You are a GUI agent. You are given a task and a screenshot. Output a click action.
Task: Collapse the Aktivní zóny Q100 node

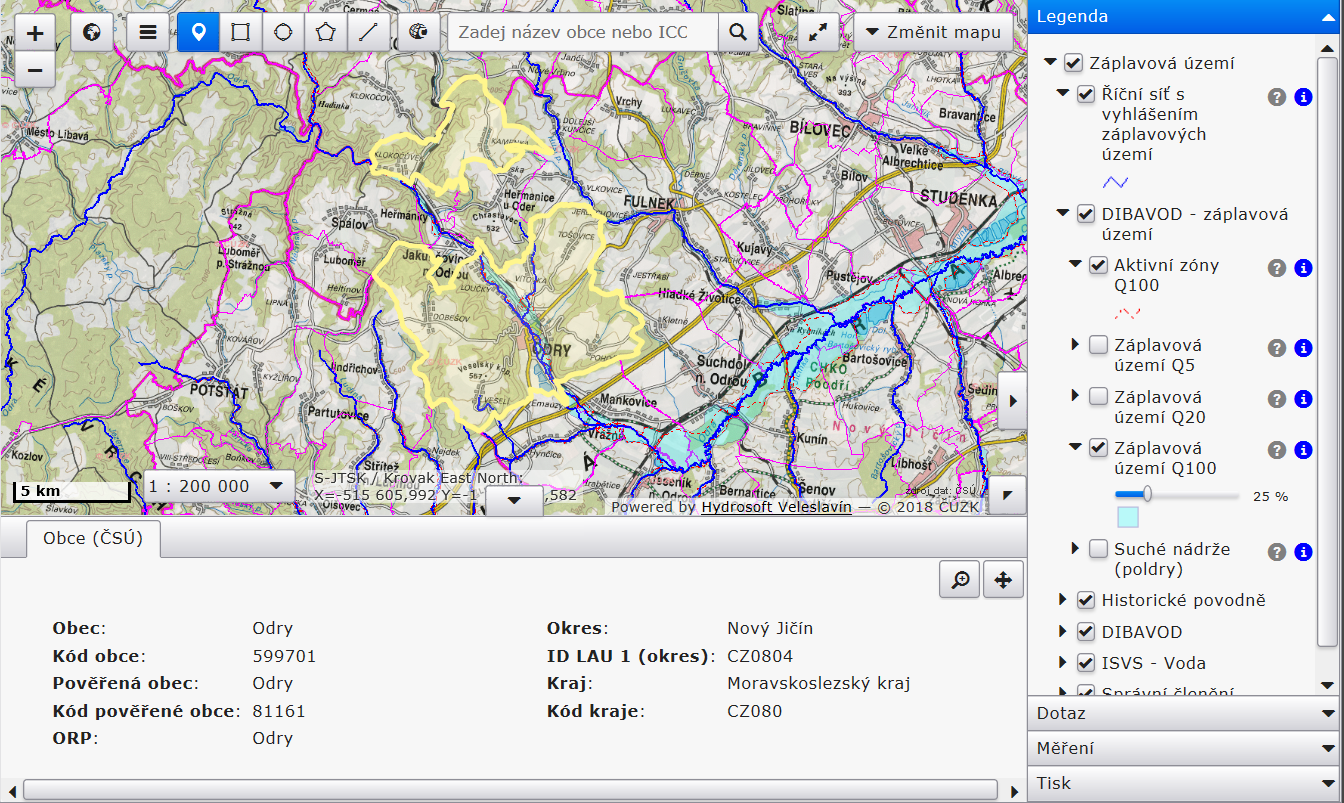[1075, 266]
